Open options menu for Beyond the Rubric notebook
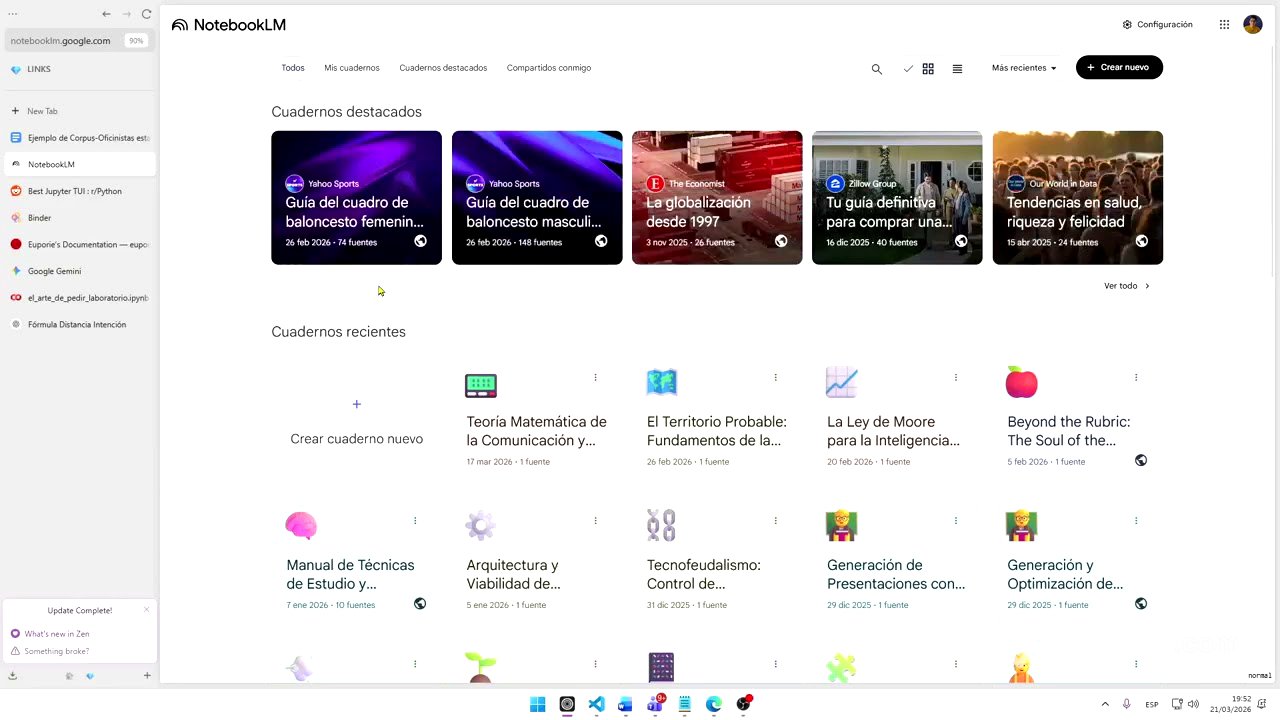 [1136, 377]
